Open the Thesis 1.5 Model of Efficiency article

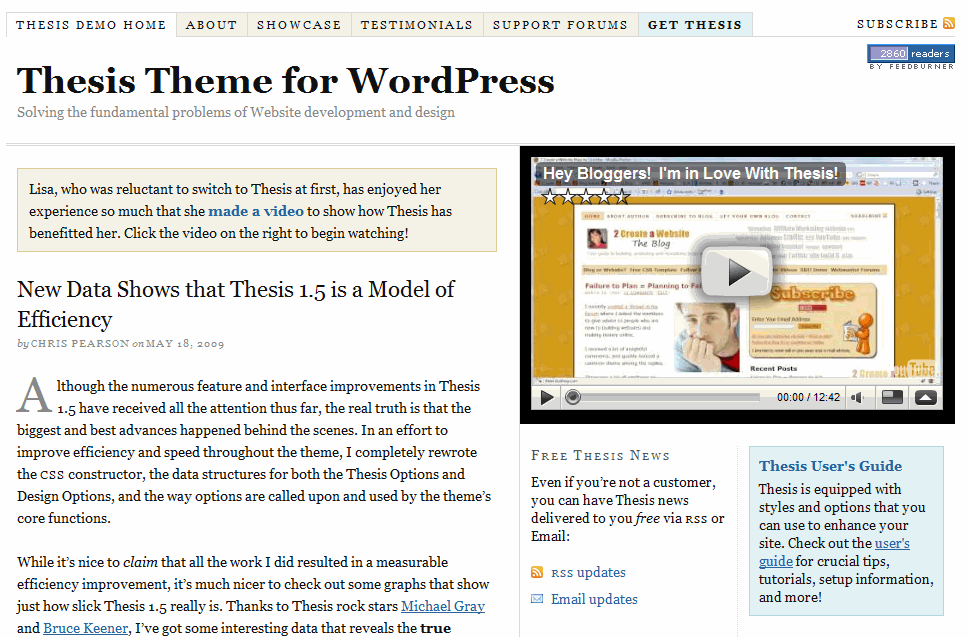pyautogui.click(x=236, y=304)
